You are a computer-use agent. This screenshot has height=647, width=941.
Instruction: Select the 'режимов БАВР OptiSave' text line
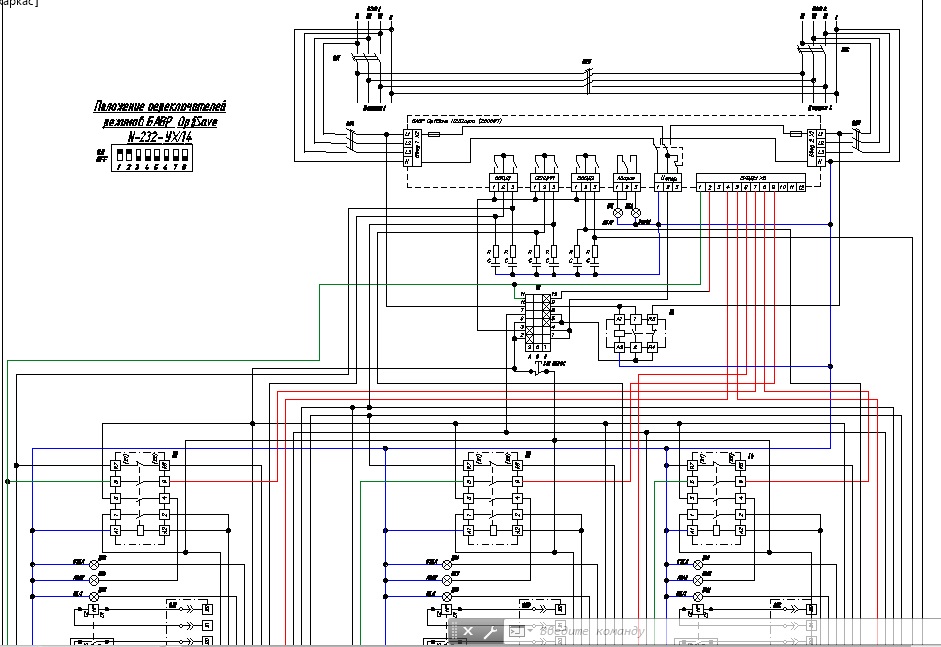coord(160,122)
